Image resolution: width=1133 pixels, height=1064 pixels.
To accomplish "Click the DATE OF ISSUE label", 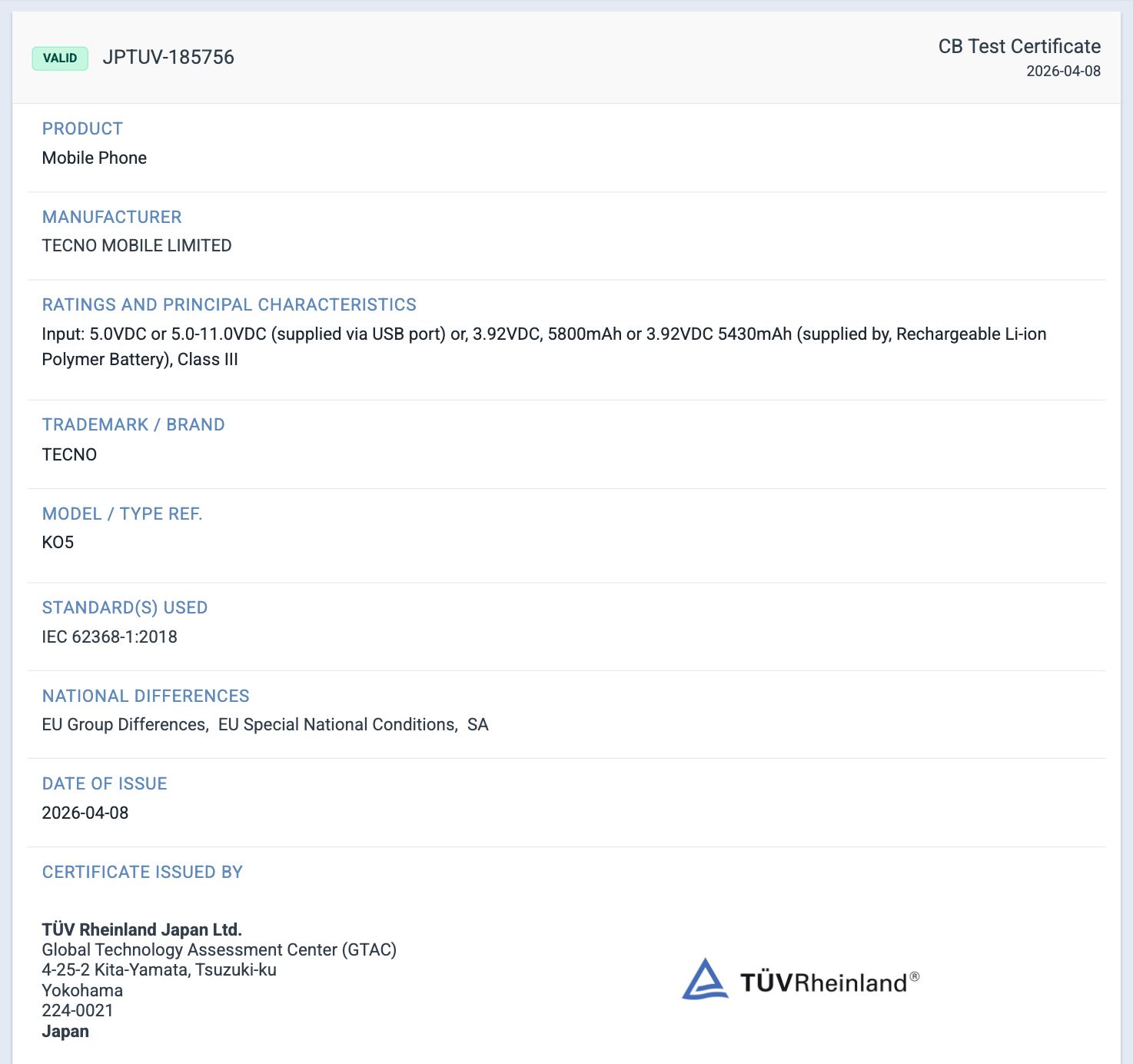I will (105, 783).
